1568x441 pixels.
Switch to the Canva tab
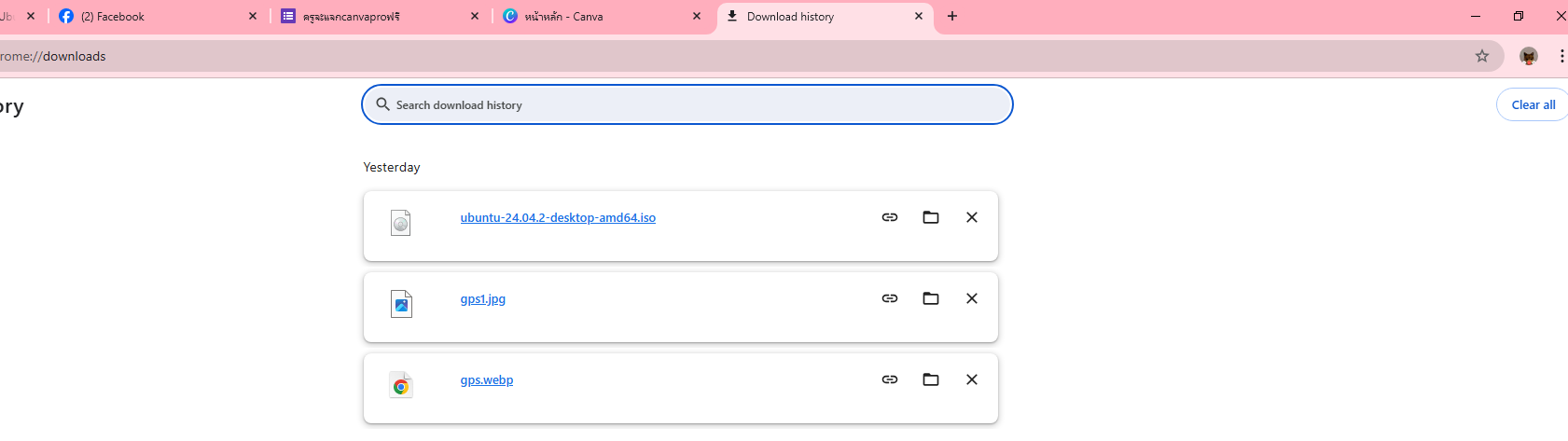597,17
